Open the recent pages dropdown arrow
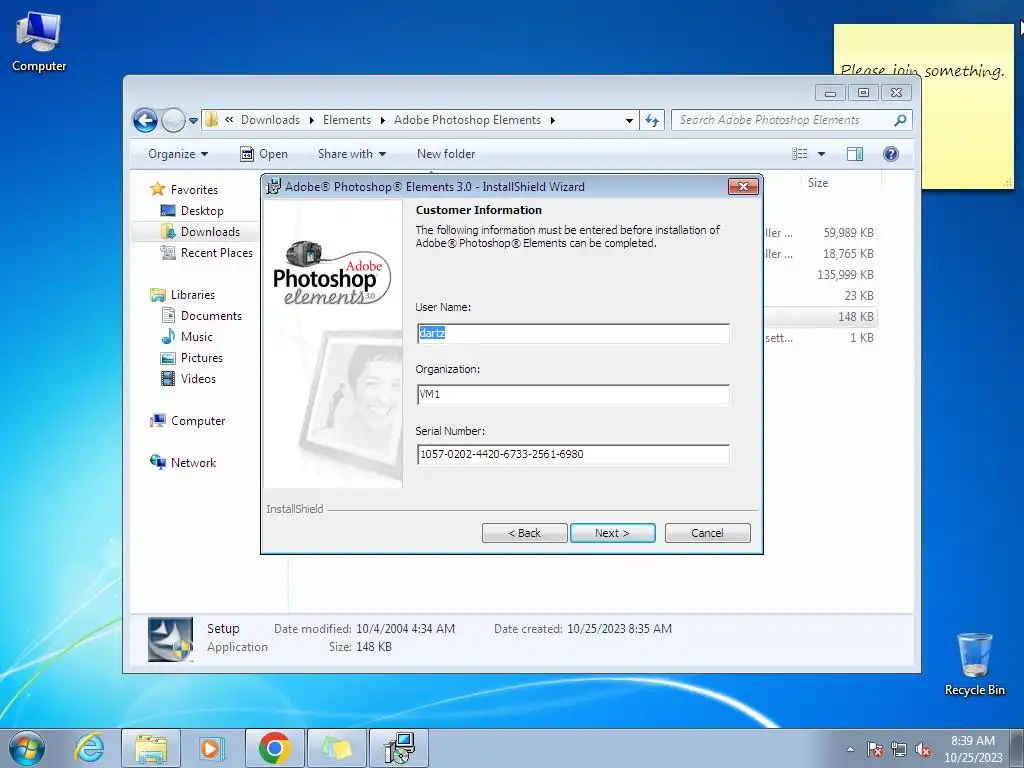 pyautogui.click(x=193, y=121)
